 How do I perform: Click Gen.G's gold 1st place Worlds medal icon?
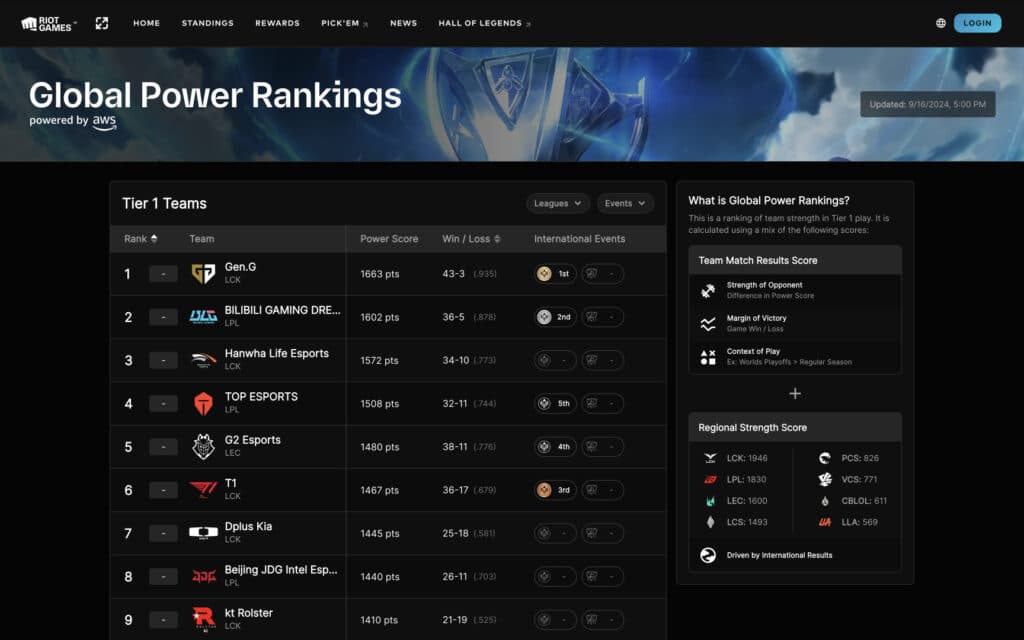544,273
